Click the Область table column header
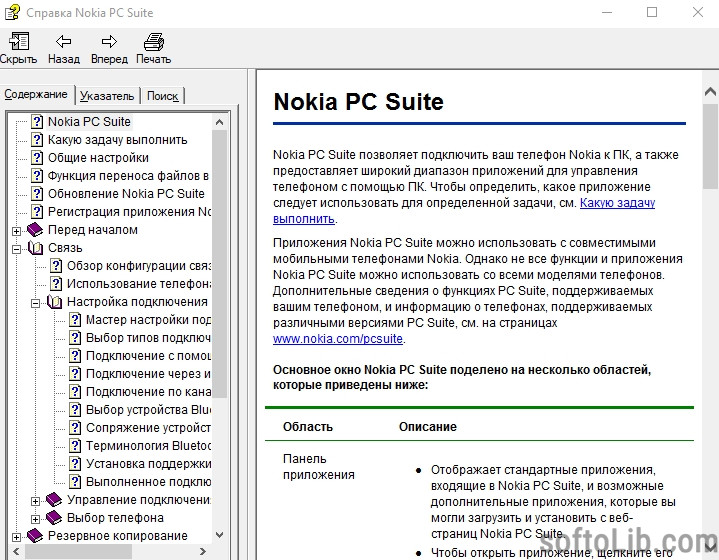This screenshot has width=719, height=560. 308,427
